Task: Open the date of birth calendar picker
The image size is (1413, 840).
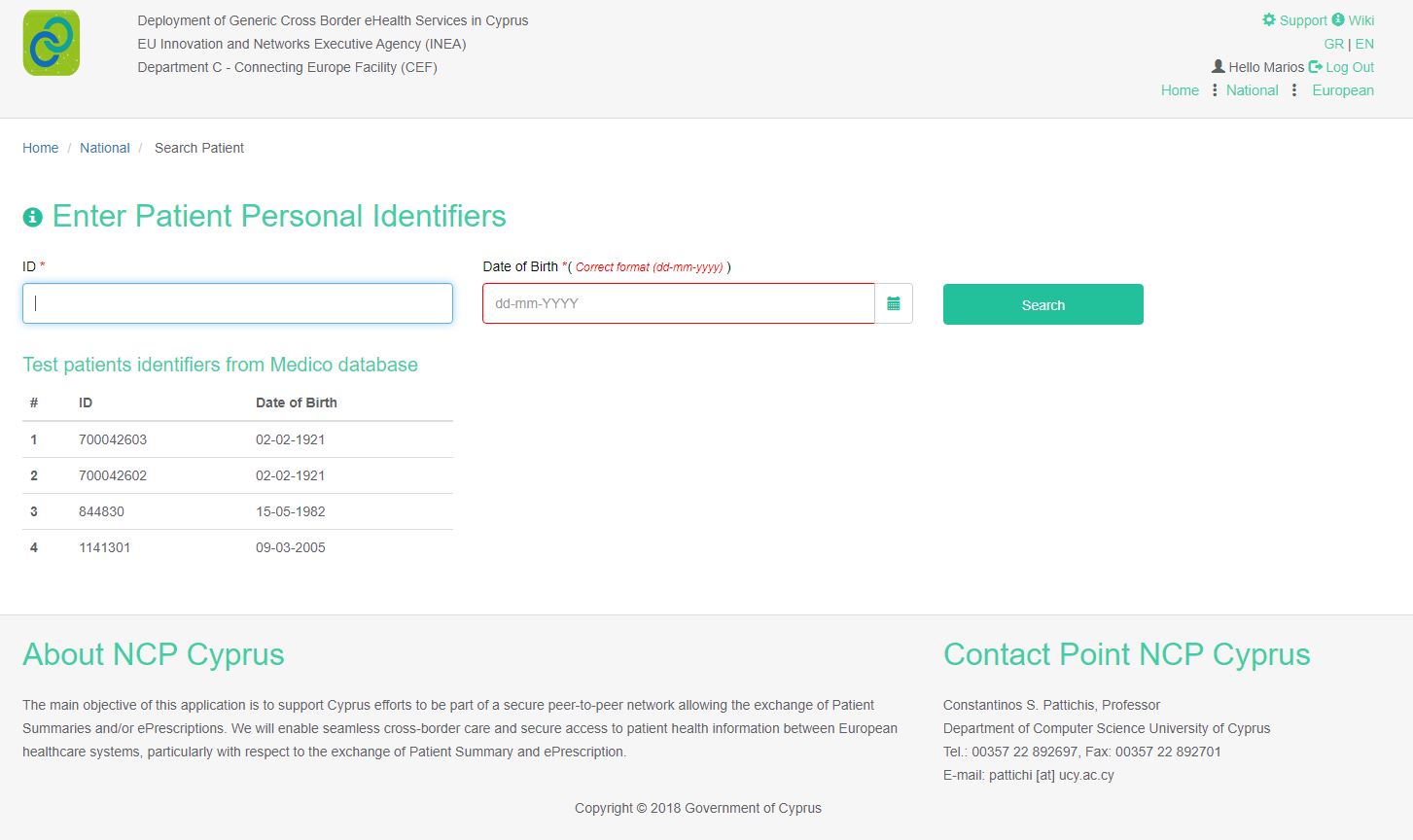Action: click(x=894, y=304)
